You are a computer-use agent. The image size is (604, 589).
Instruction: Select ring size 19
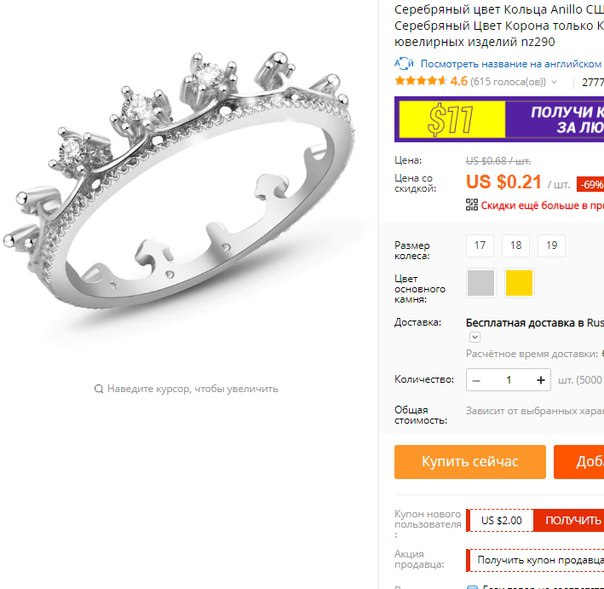click(x=552, y=245)
